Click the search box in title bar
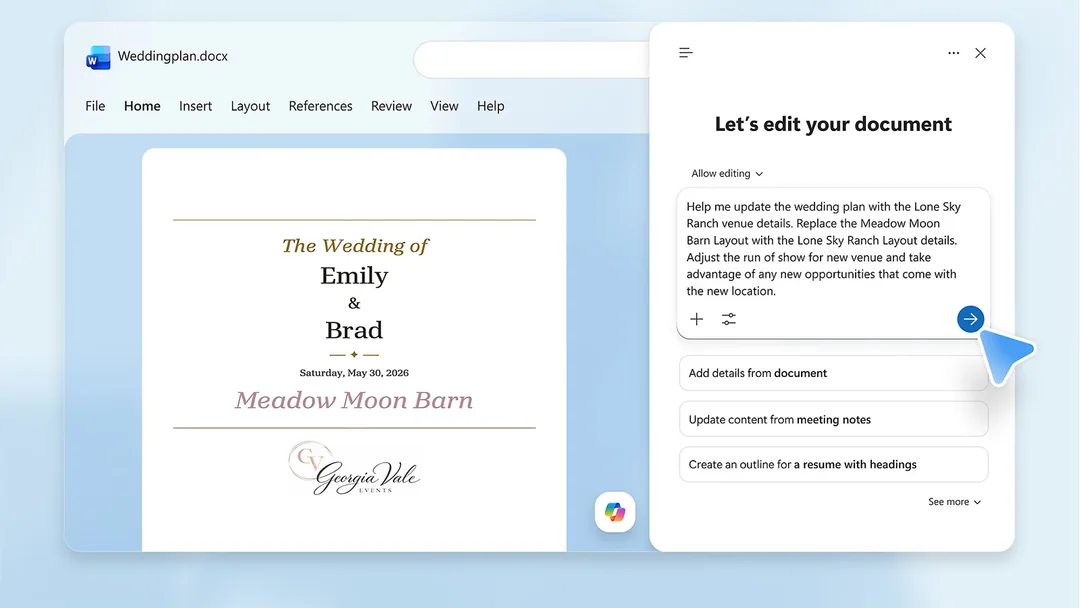1080x608 pixels. [532, 60]
